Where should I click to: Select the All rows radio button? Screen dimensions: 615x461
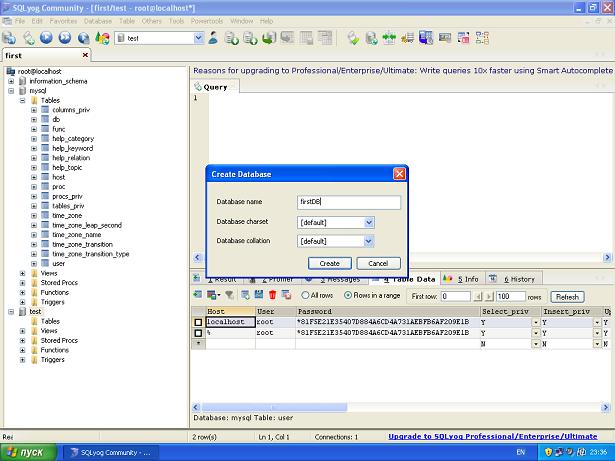(305, 295)
